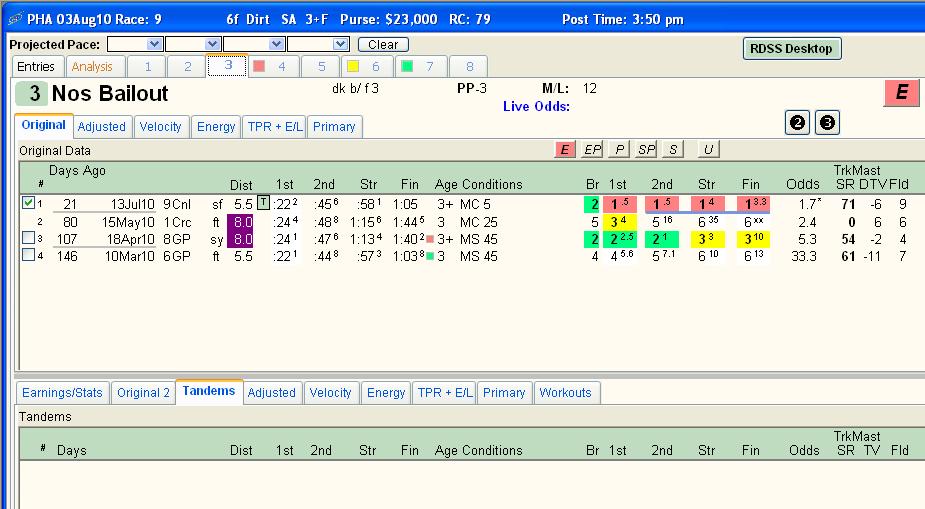Viewport: 925px width, 509px height.
Task: Open the upper Primary tab
Action: pos(334,127)
